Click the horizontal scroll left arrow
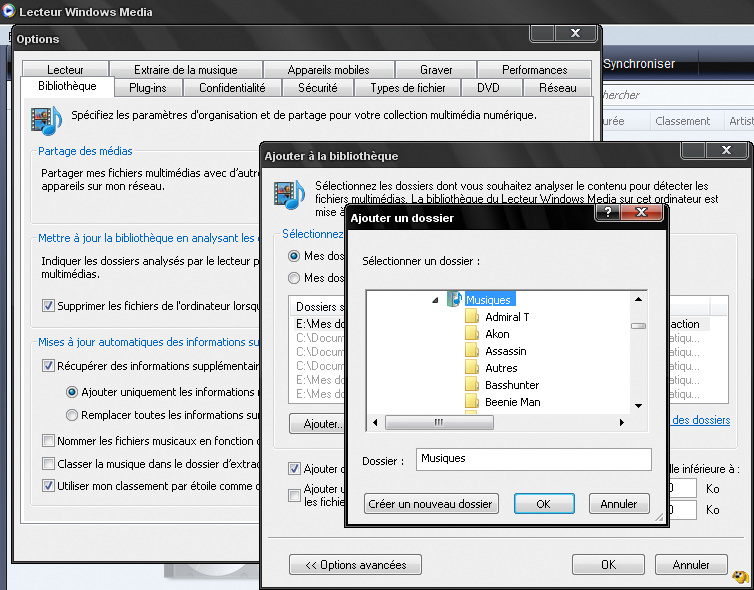Screen dimensions: 754x590 [375, 423]
